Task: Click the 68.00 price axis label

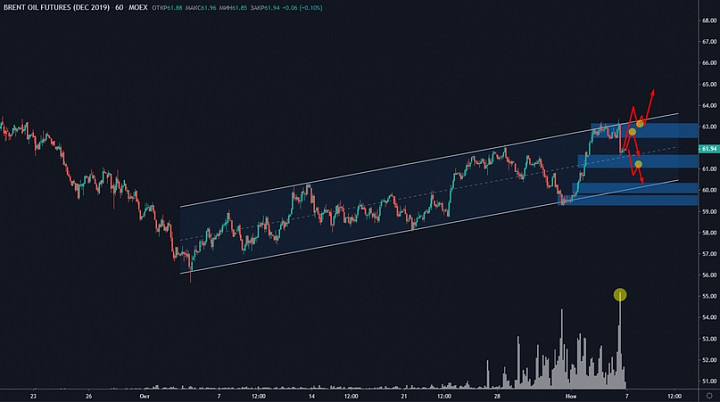Action: [709, 21]
